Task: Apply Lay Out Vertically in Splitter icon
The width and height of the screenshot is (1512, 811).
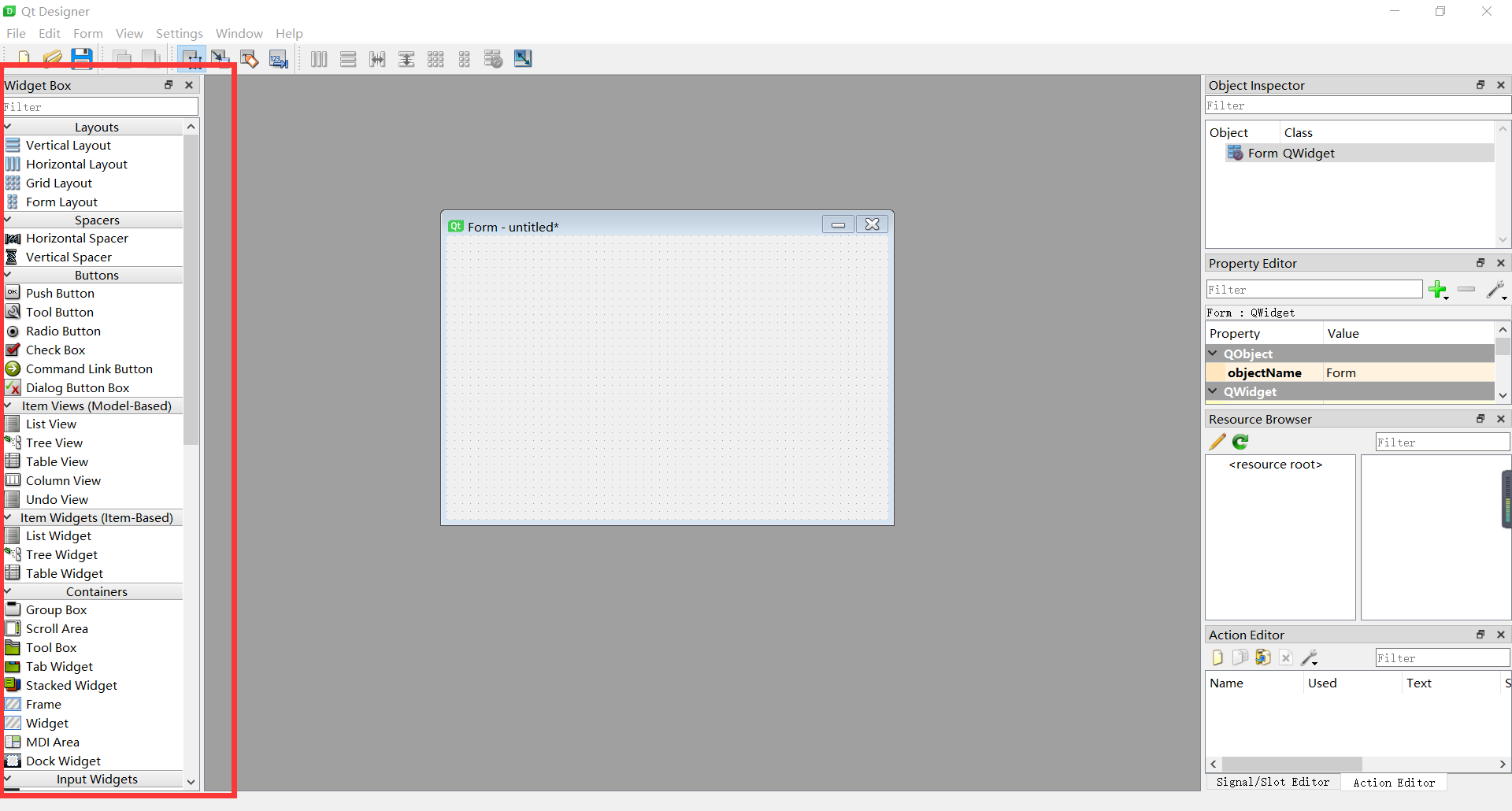Action: [x=406, y=59]
